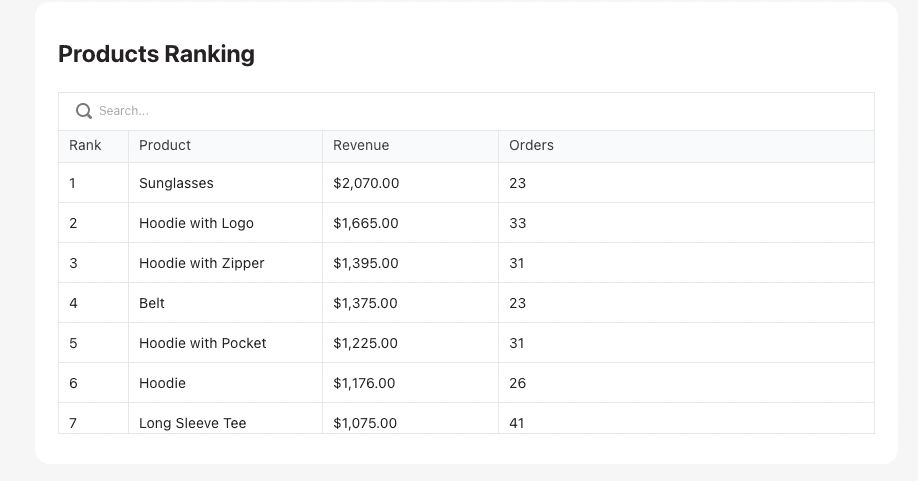Viewport: 918px width, 481px height.
Task: Click the Hoodie with Pocket entry
Action: 203,343
